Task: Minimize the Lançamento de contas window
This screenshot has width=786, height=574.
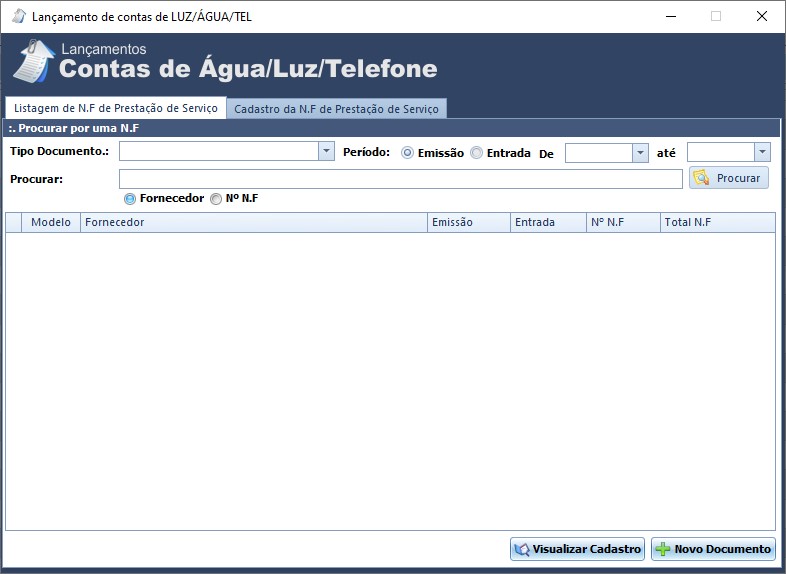Action: [x=671, y=16]
